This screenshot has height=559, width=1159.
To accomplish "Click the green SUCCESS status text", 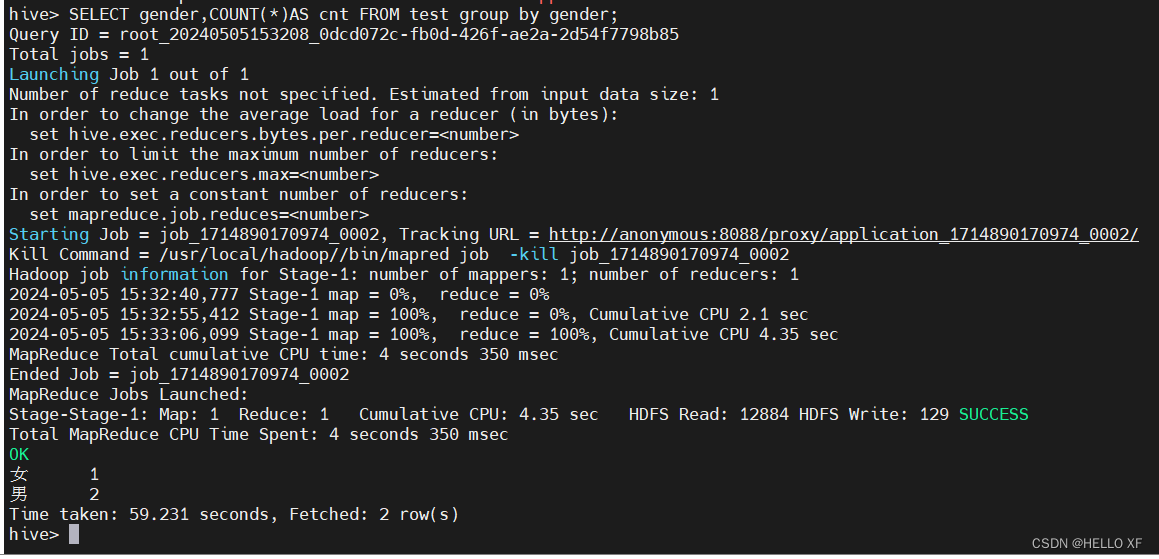I will coord(993,414).
